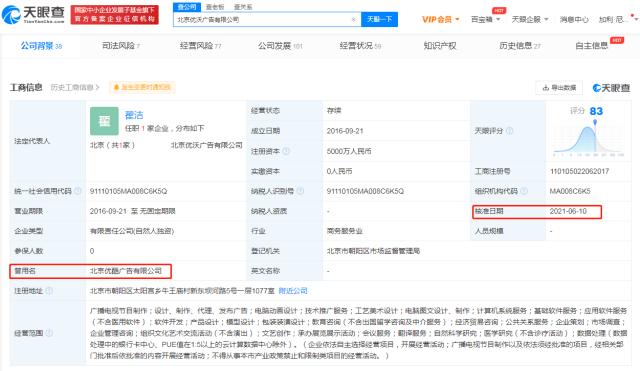The image size is (640, 371).
Task: Select the industry value 商务服务业
Action: pos(344,231)
